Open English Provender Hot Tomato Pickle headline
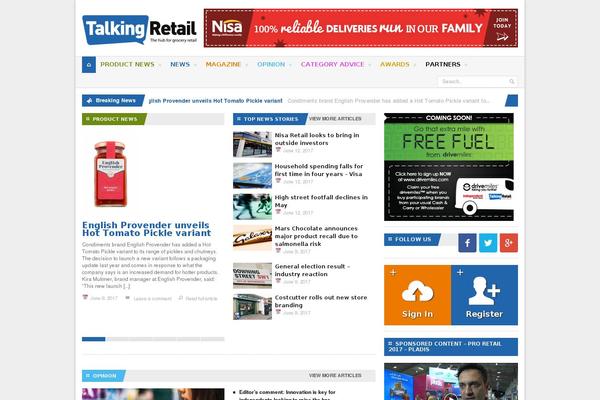This screenshot has width=600, height=400. (147, 229)
